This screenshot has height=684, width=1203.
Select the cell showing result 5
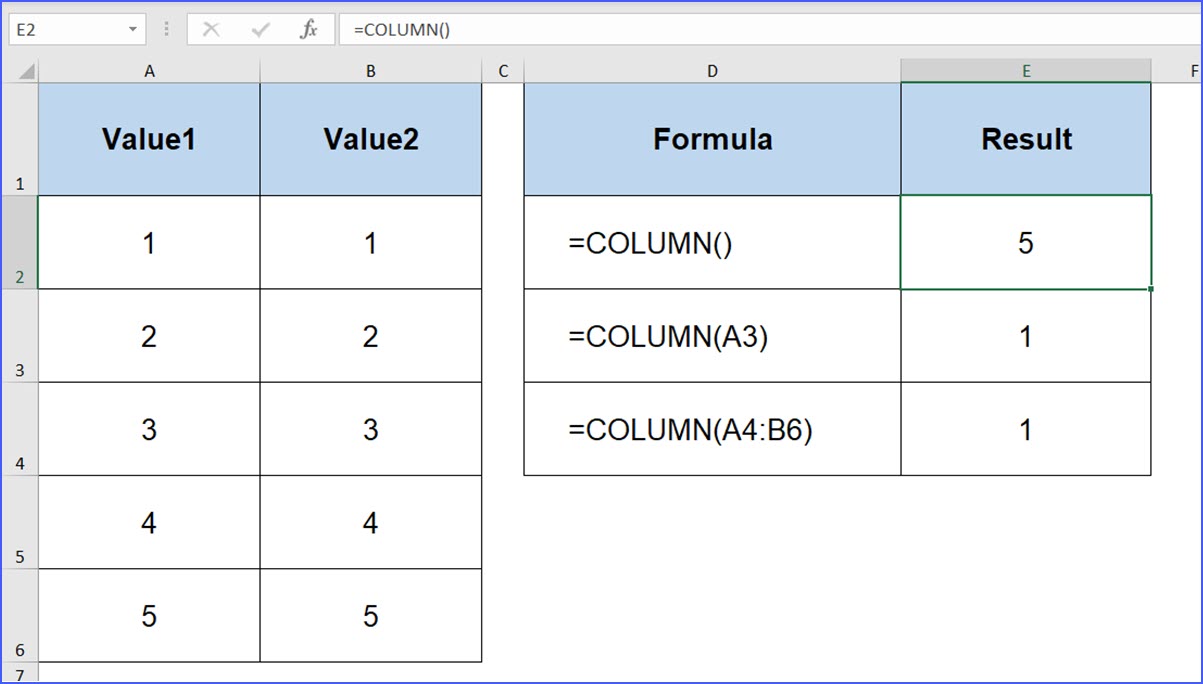[1026, 242]
